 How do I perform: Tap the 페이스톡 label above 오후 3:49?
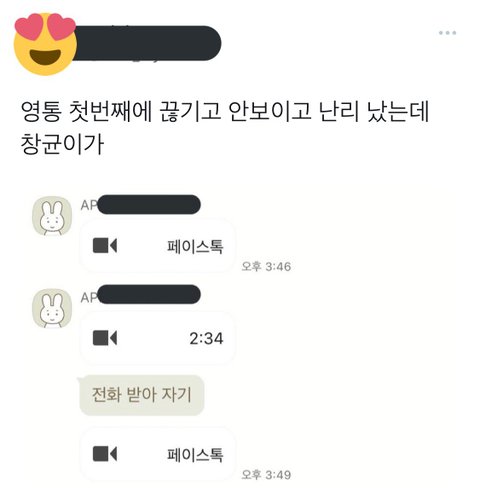pos(195,455)
